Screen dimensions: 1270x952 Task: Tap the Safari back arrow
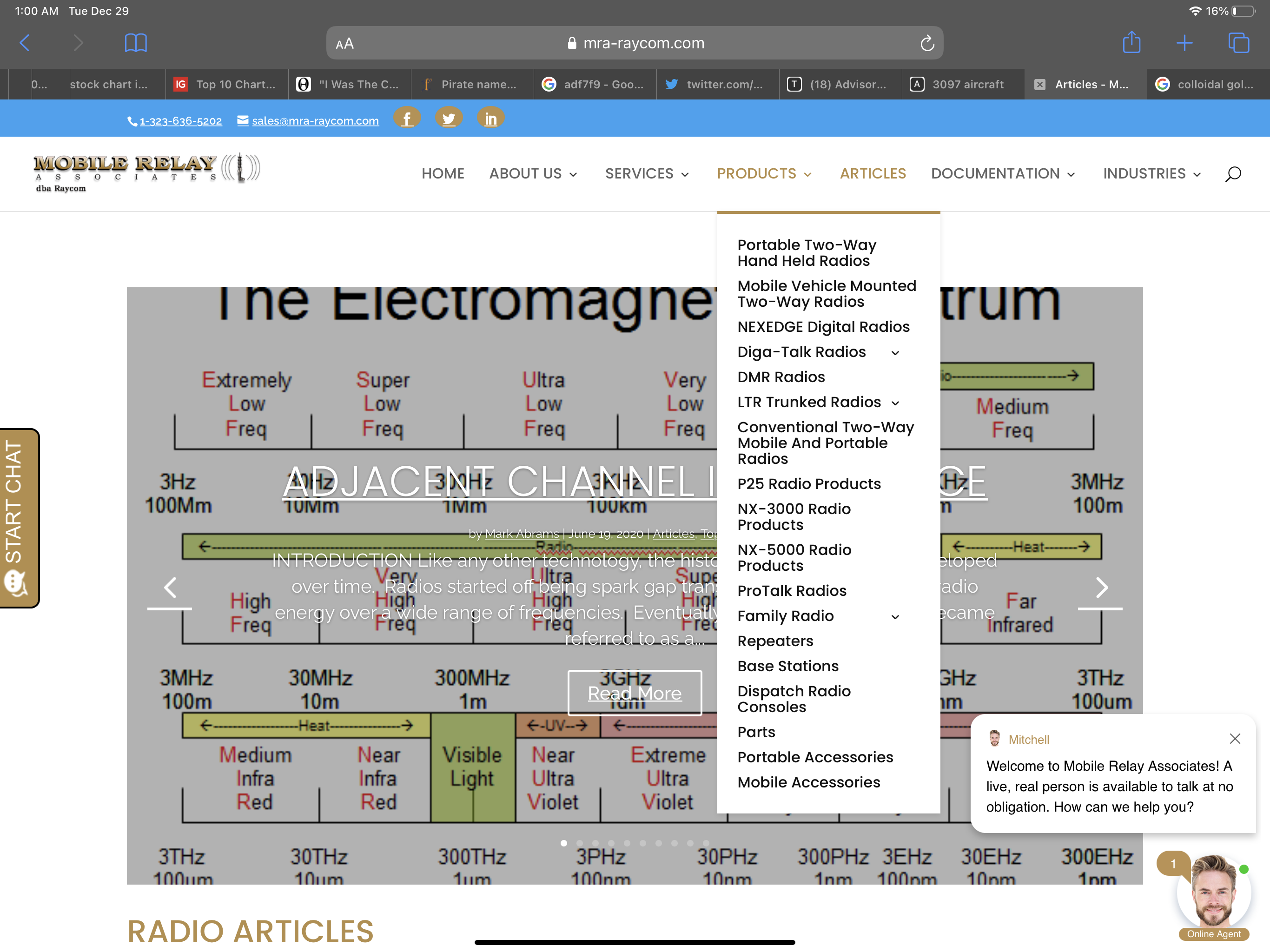point(25,42)
